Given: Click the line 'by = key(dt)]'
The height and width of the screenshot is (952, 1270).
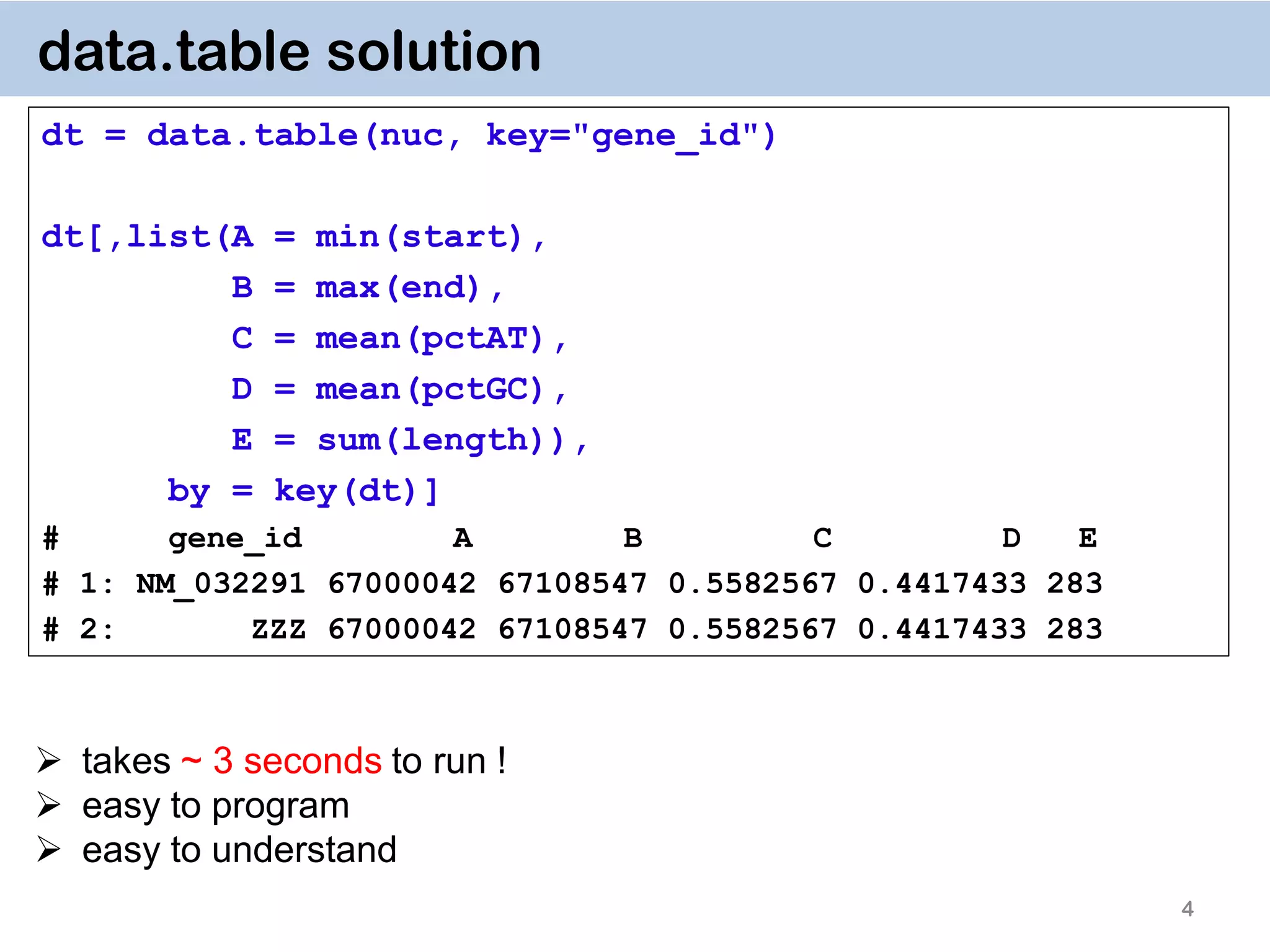Looking at the screenshot, I should [x=303, y=493].
